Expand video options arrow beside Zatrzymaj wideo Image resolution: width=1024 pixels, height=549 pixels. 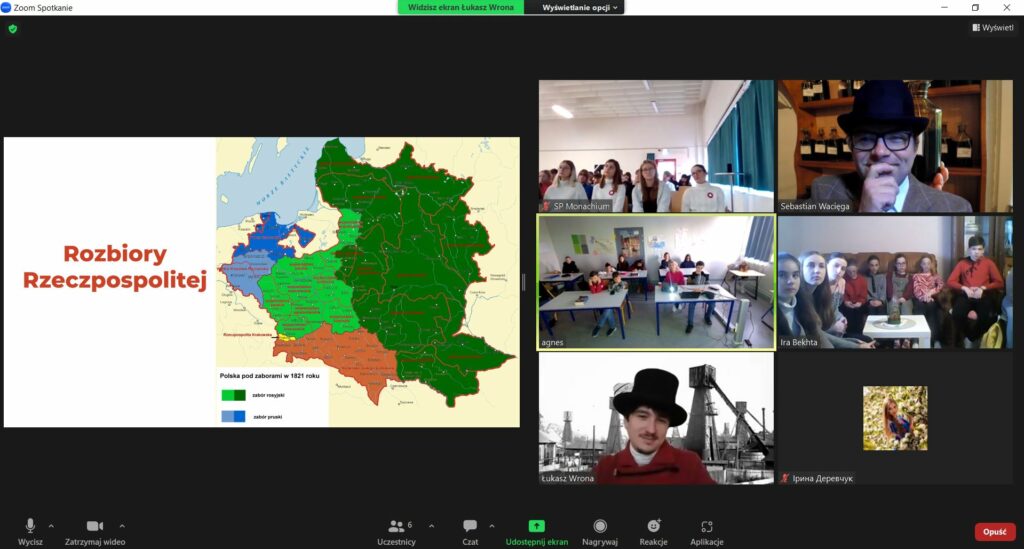click(x=122, y=525)
